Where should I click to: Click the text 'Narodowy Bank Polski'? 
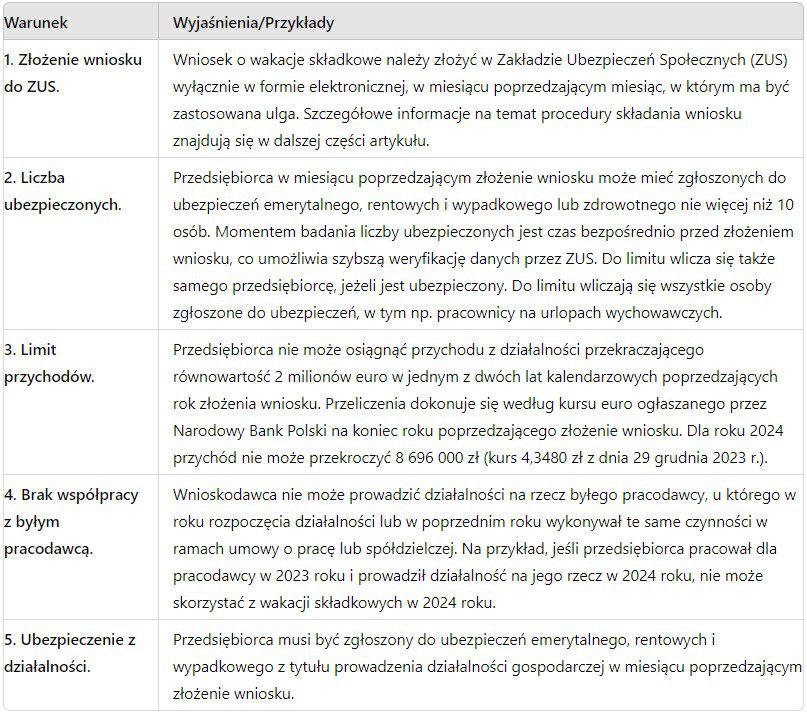tap(250, 431)
